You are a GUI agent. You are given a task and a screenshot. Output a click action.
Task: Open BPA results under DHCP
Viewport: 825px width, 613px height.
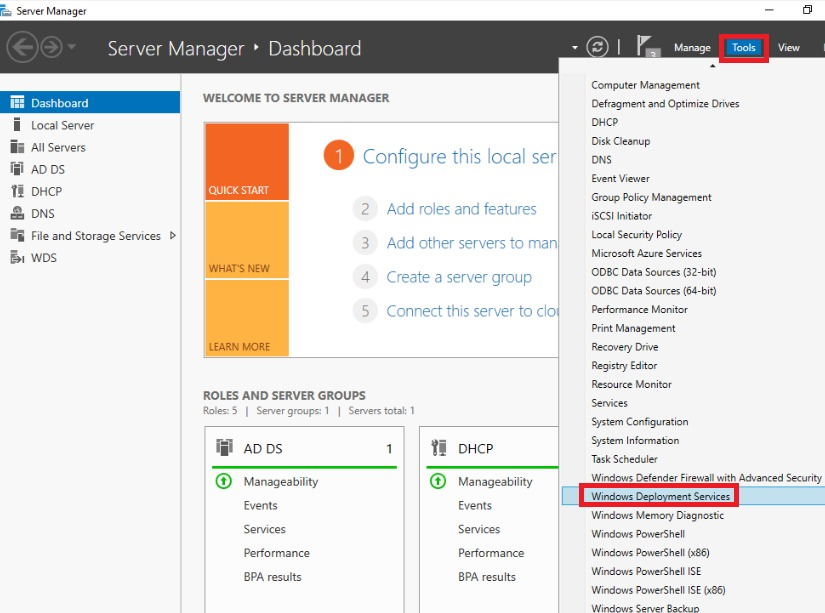point(487,576)
